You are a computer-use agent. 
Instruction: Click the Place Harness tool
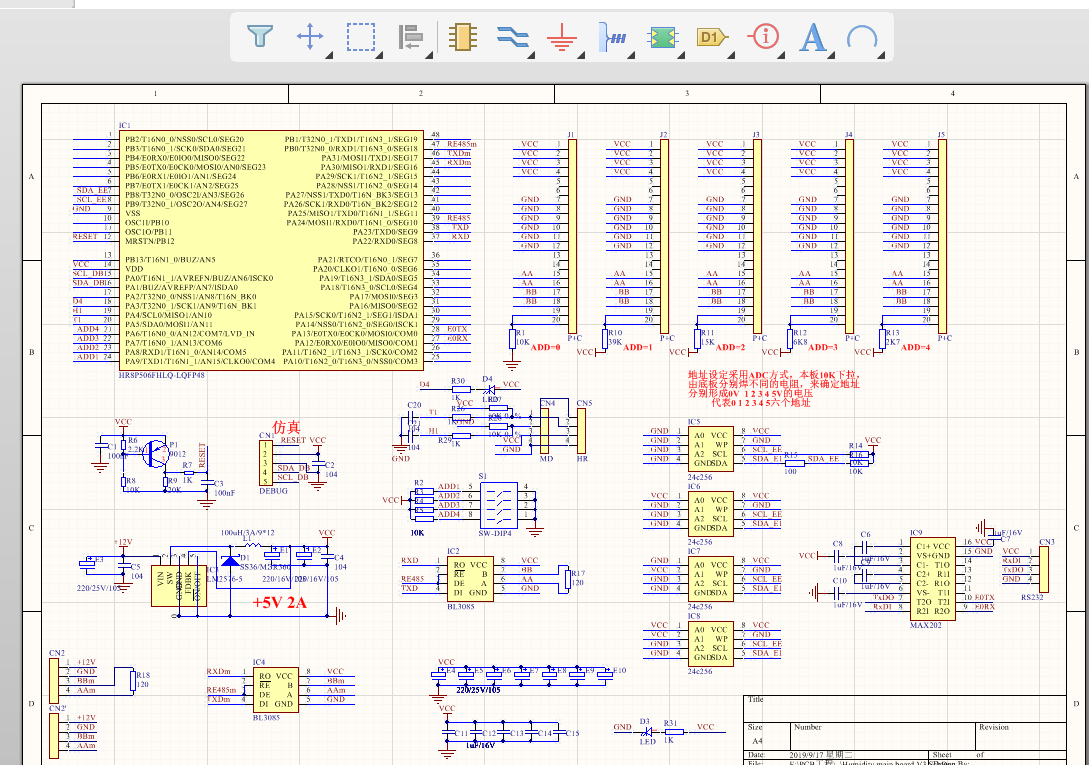point(612,38)
